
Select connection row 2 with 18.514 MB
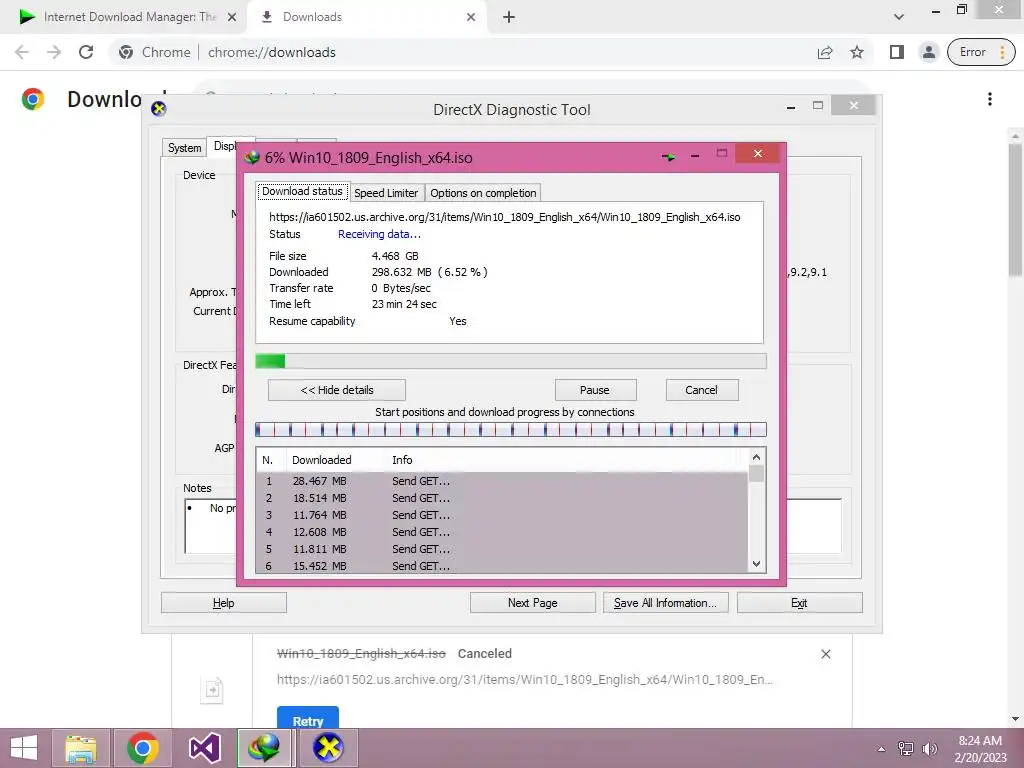[x=502, y=498]
